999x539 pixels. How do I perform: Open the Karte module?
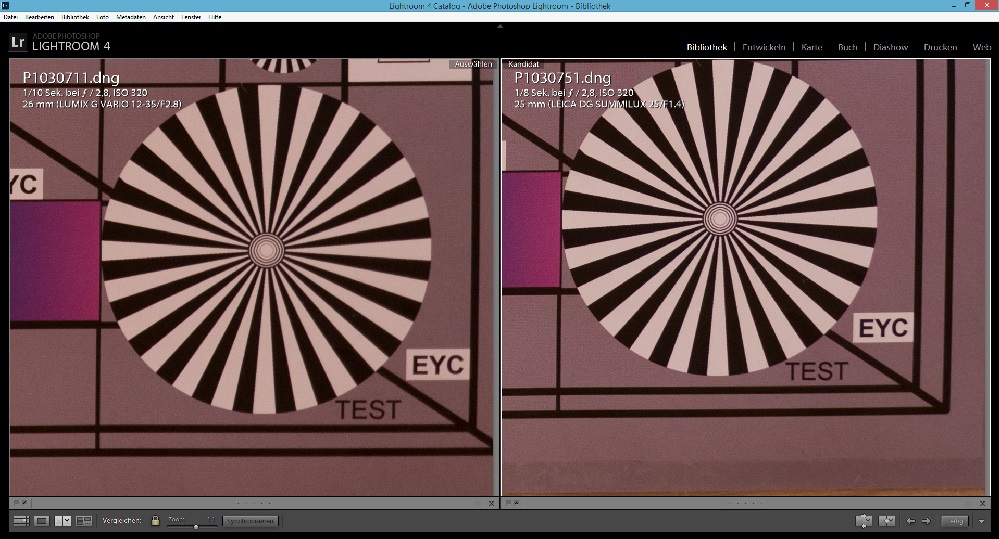pos(812,47)
